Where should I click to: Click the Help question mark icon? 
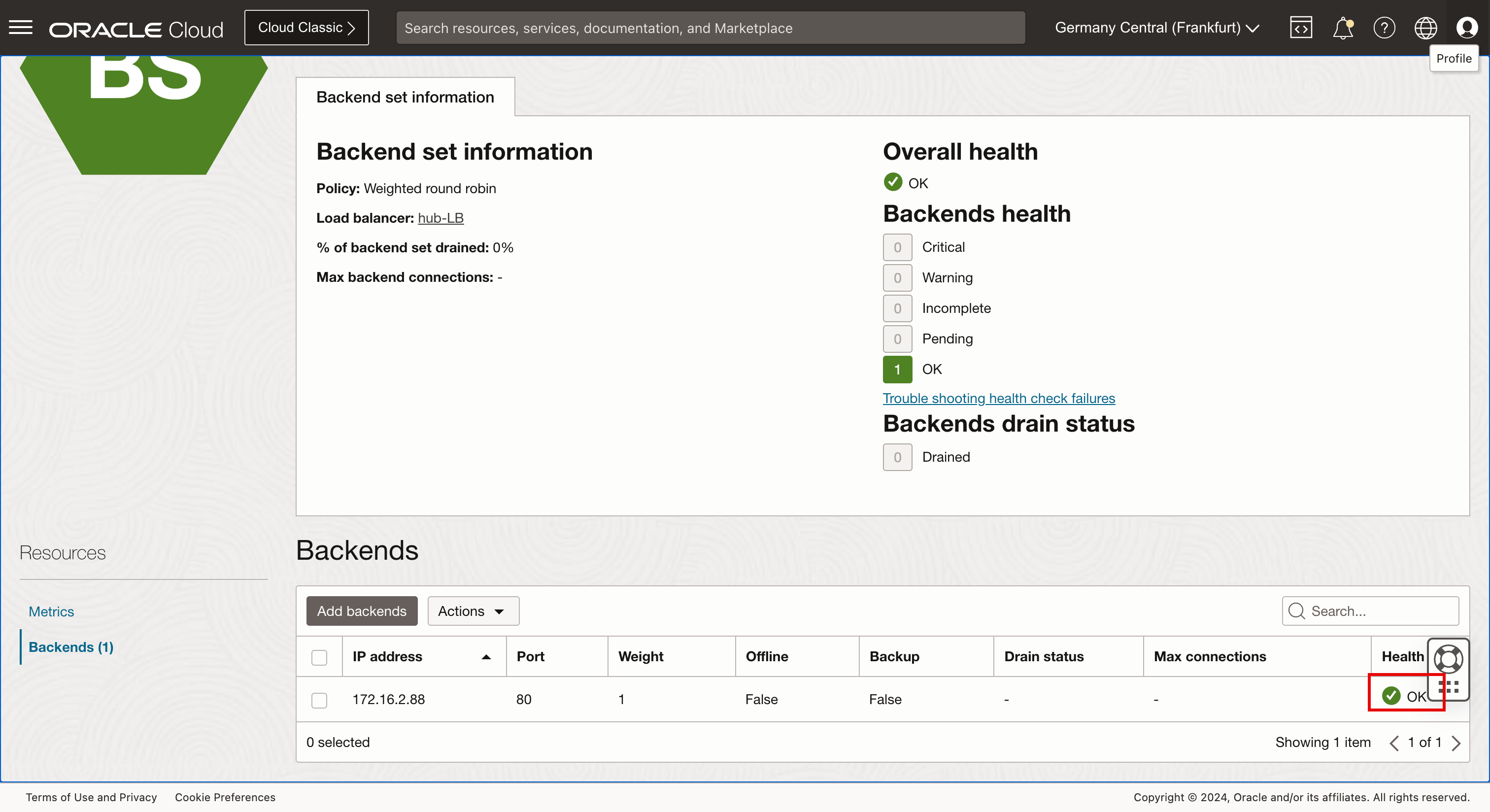pyautogui.click(x=1384, y=28)
